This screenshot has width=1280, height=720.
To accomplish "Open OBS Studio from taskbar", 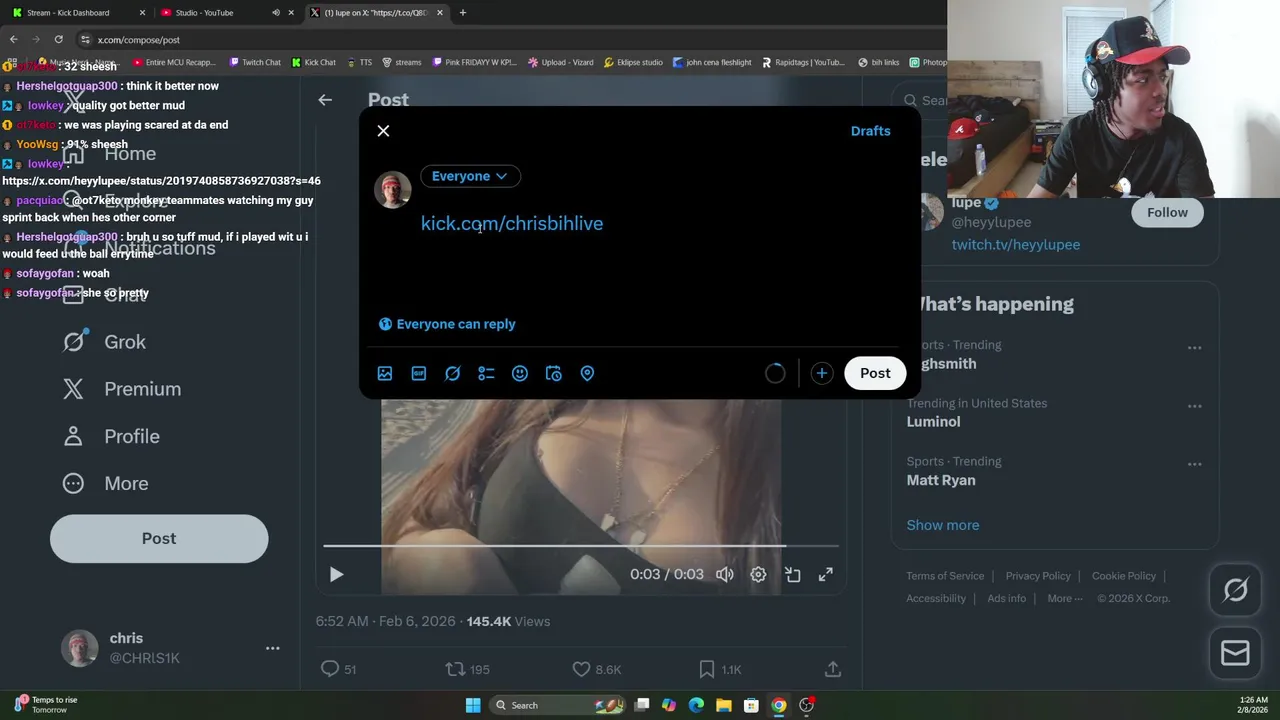I will pos(806,705).
